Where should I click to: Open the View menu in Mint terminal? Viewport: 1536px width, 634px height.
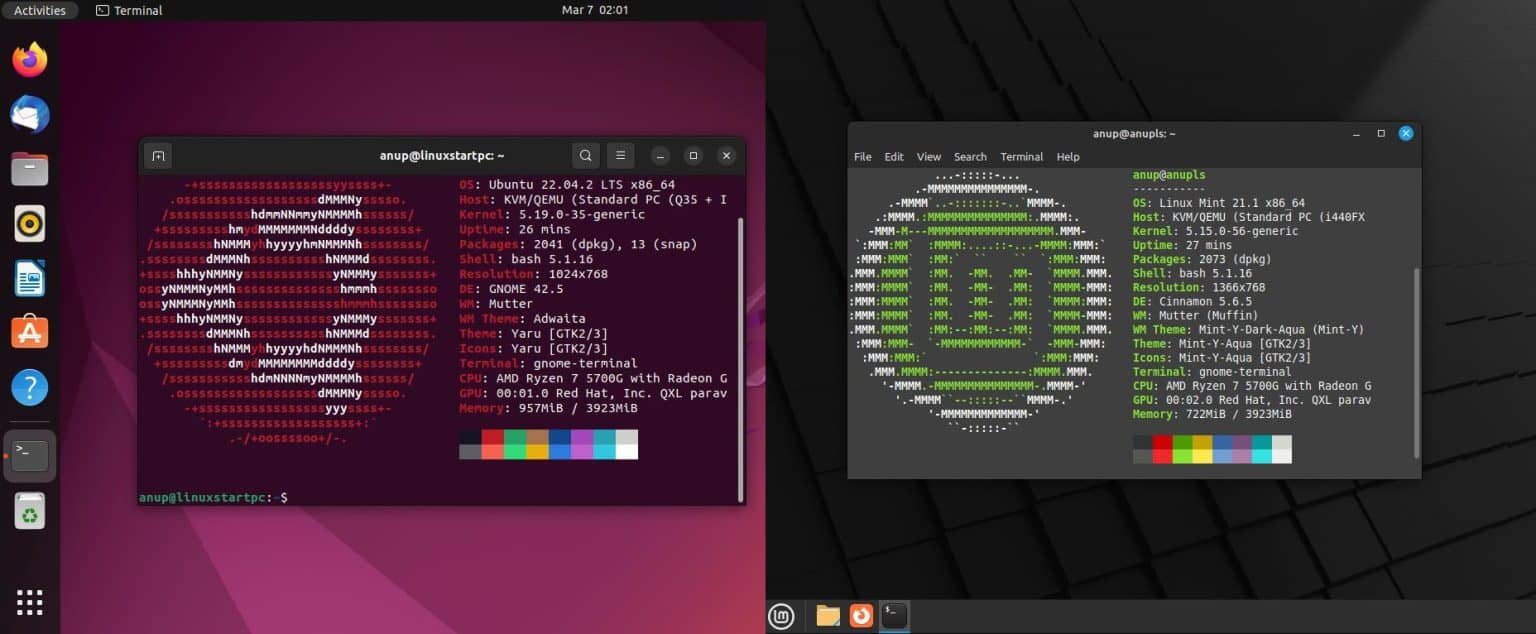(x=928, y=157)
